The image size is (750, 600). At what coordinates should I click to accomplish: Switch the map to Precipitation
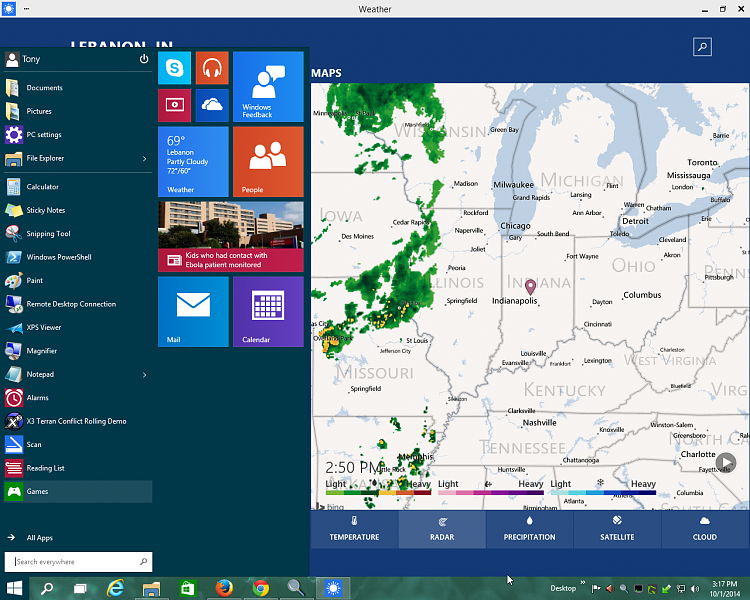[x=529, y=529]
